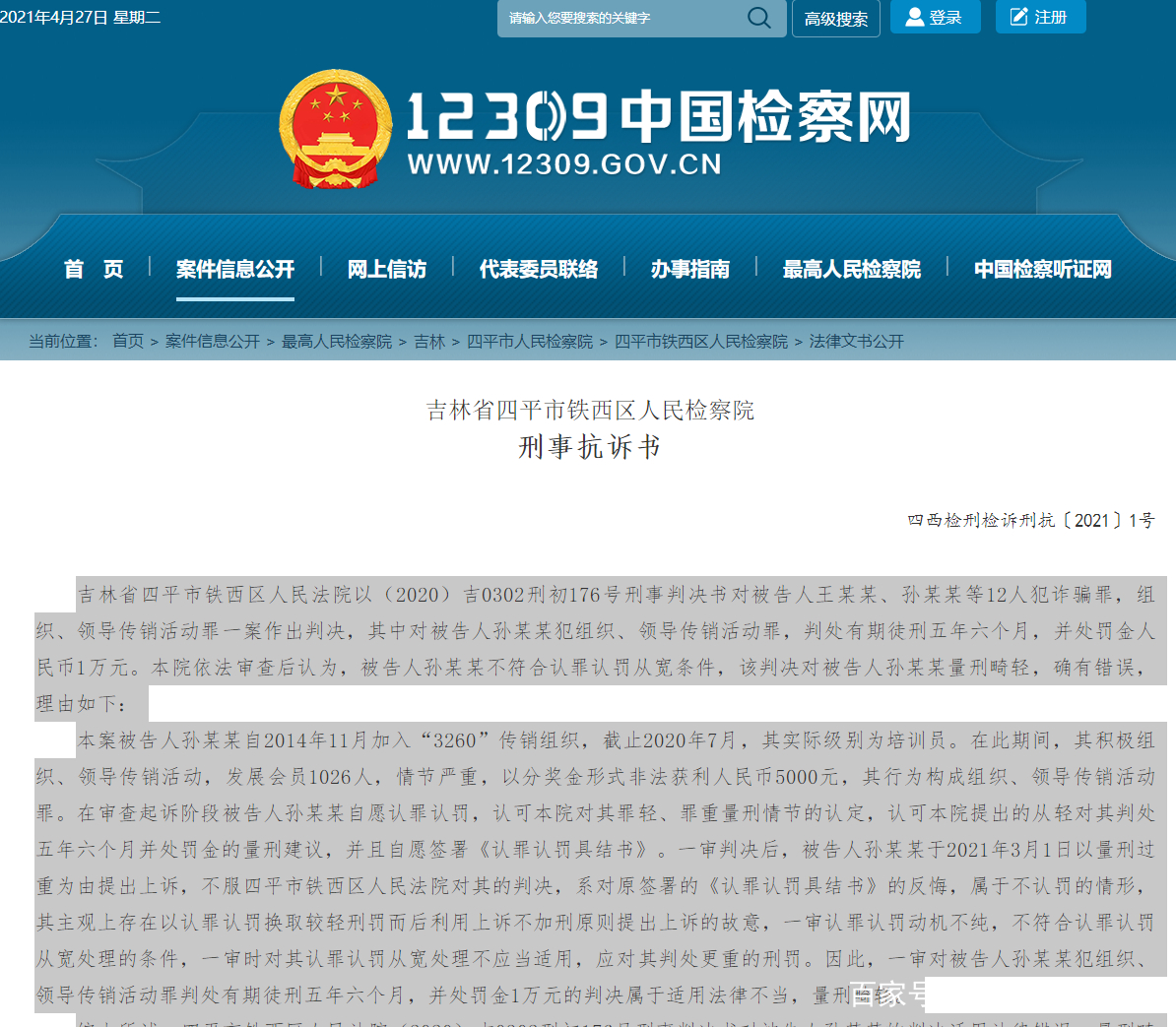Click the pencil icon beside 注册
The height and width of the screenshot is (1027, 1176).
pos(1018,18)
